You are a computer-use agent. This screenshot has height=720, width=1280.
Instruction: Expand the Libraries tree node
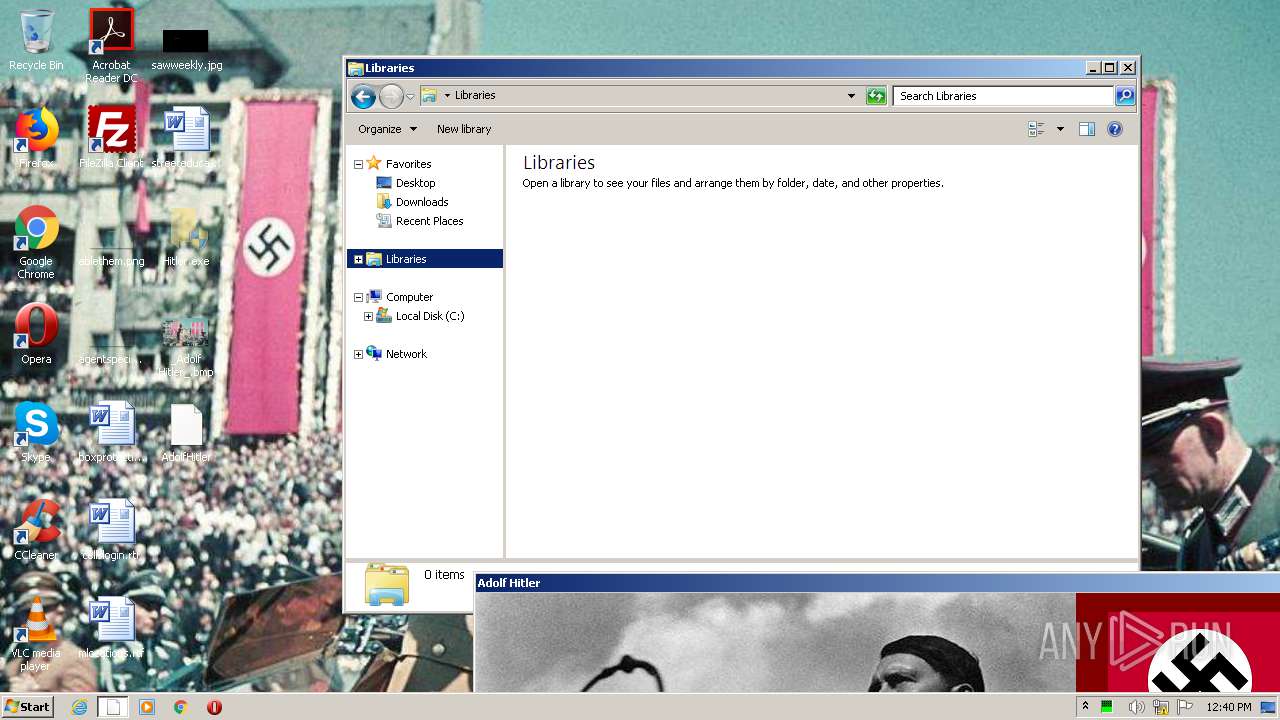click(358, 259)
